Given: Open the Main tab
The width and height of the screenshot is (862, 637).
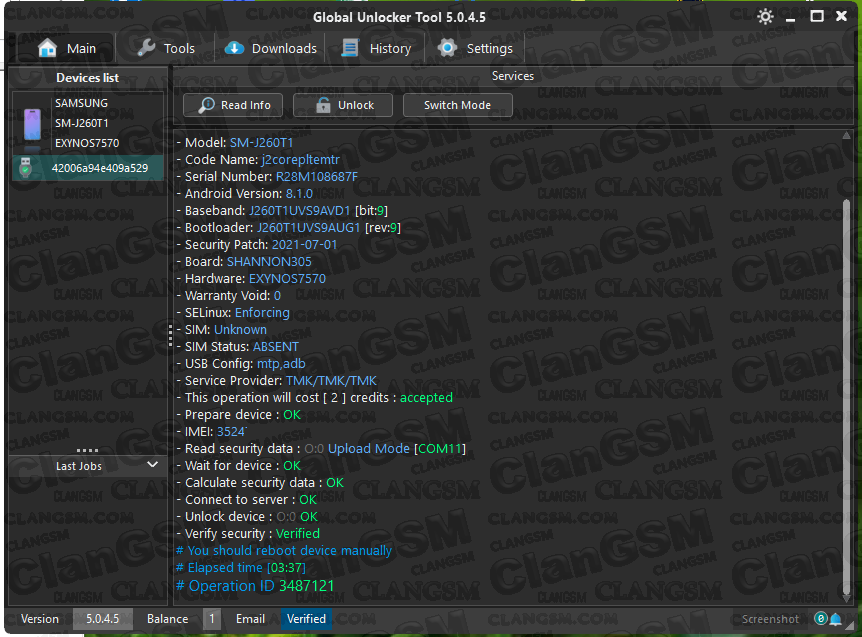Looking at the screenshot, I should point(67,48).
